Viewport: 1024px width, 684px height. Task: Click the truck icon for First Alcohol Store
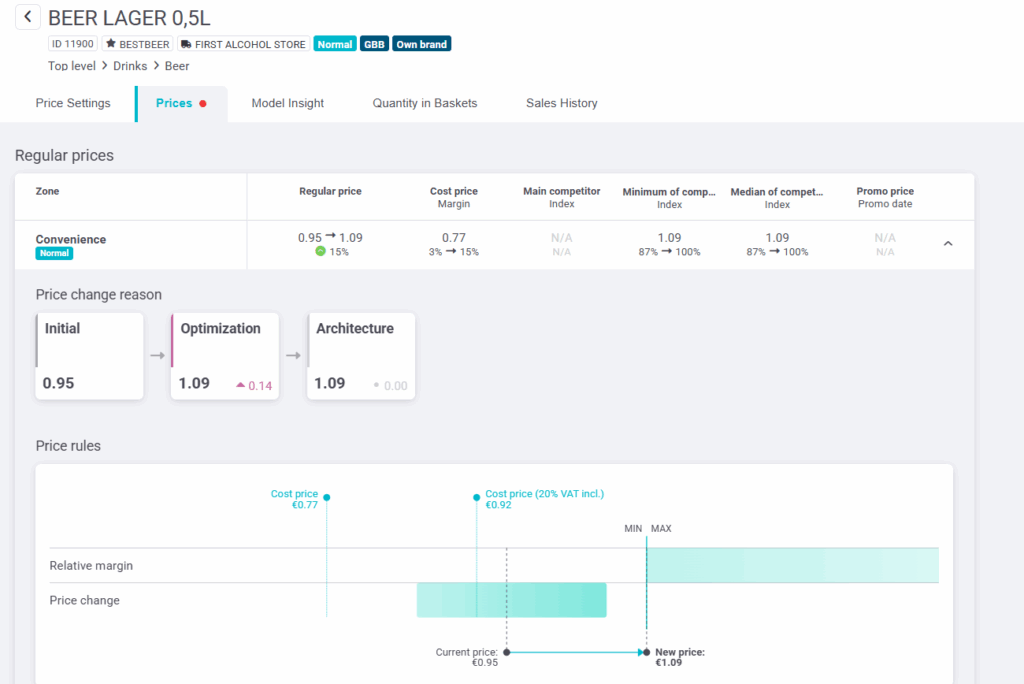point(186,44)
